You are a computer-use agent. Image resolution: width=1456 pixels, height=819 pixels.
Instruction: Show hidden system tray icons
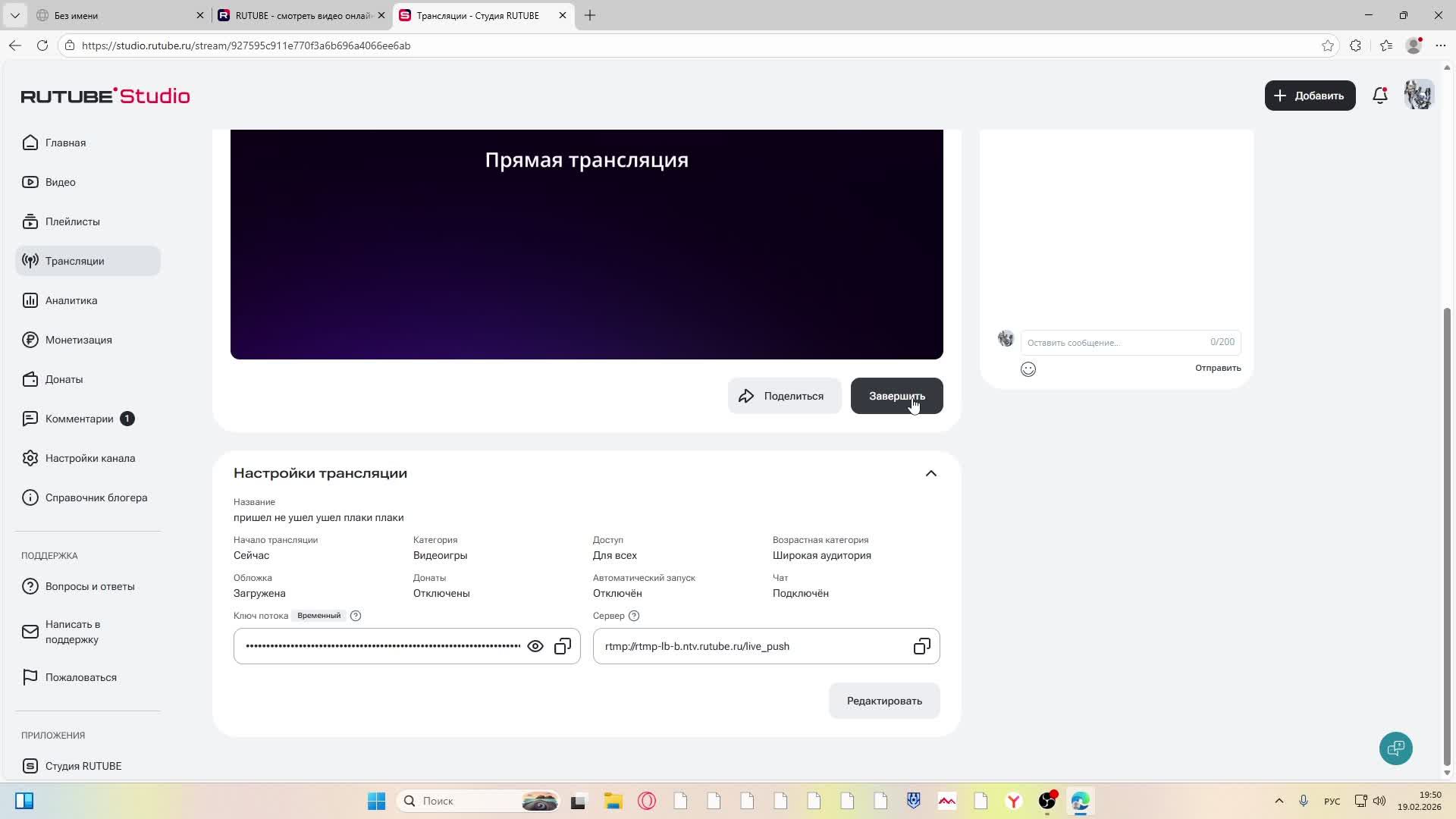coord(1279,801)
